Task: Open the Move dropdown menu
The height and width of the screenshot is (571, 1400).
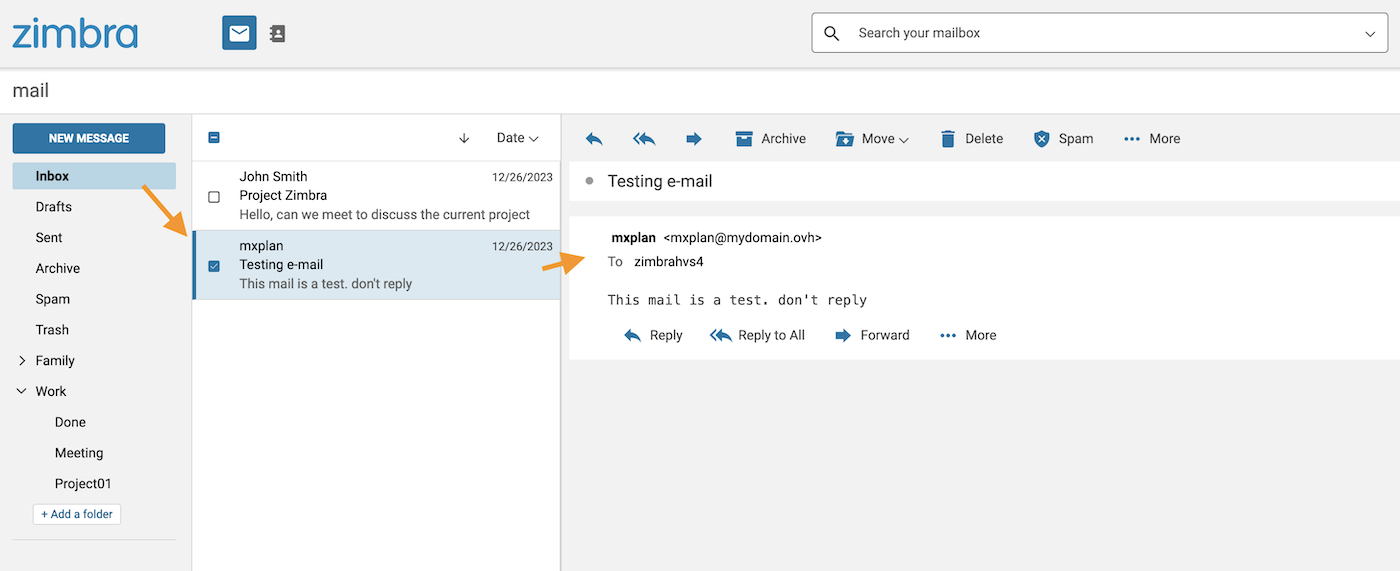Action: (872, 139)
